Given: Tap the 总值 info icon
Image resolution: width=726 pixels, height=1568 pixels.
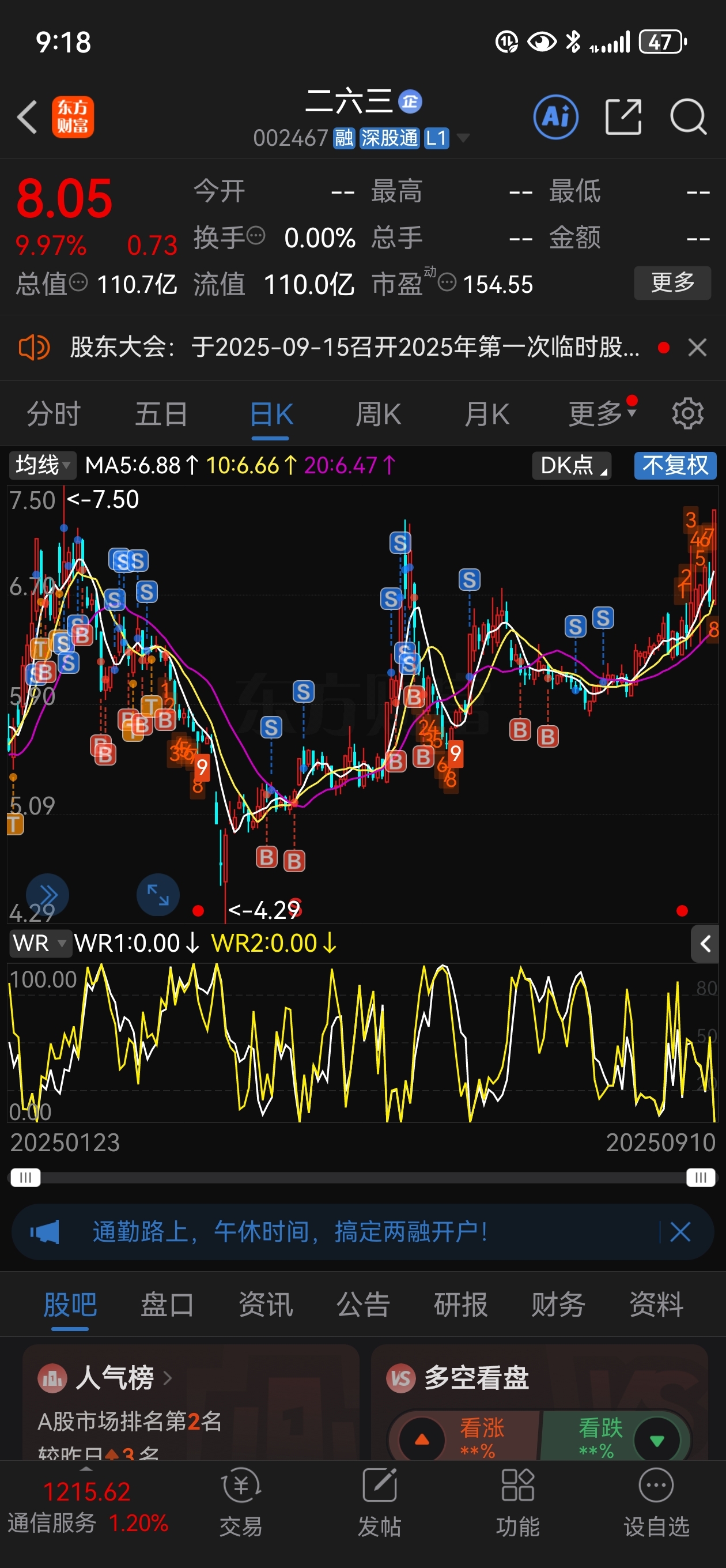Looking at the screenshot, I should (78, 282).
